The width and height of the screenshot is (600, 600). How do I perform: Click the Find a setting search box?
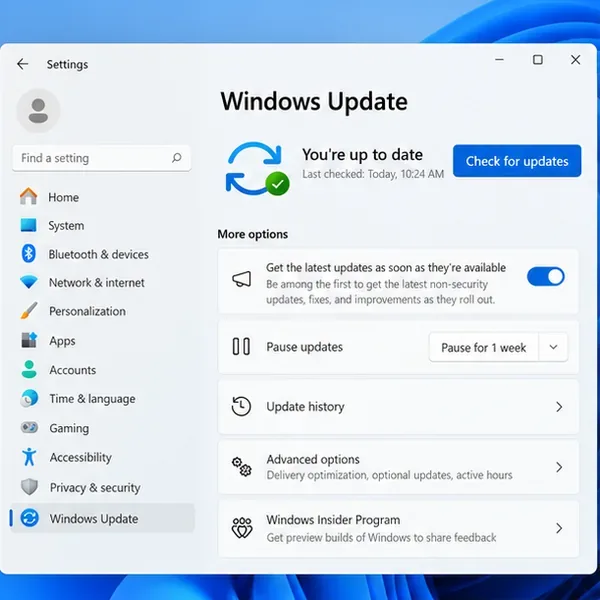coord(101,158)
